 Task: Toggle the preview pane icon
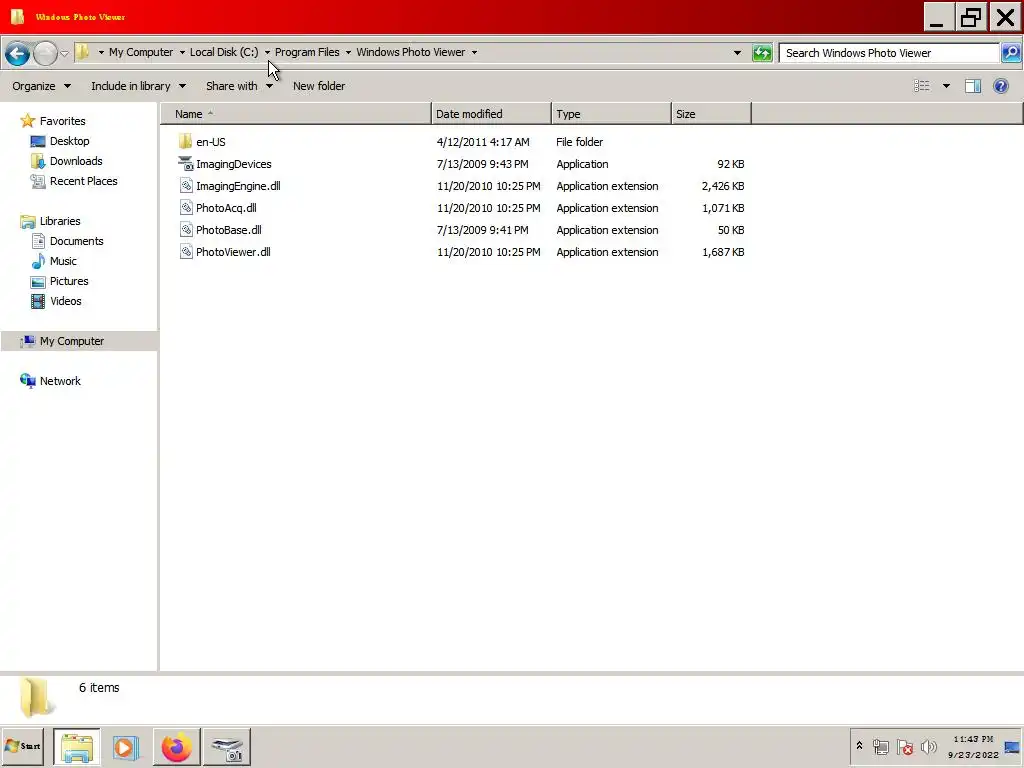coord(973,86)
